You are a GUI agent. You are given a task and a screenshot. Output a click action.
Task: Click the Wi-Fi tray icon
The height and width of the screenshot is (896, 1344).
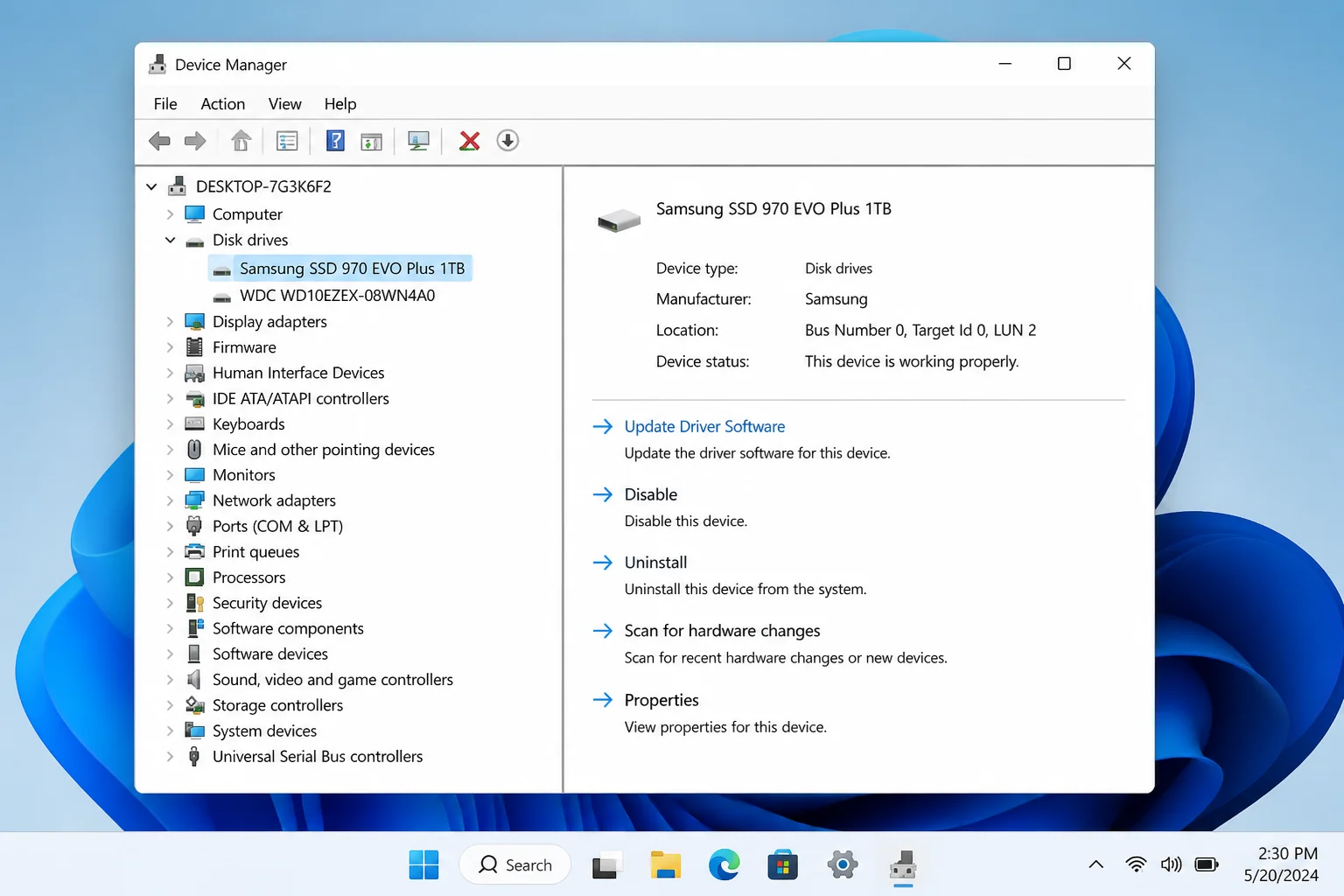(x=1136, y=864)
